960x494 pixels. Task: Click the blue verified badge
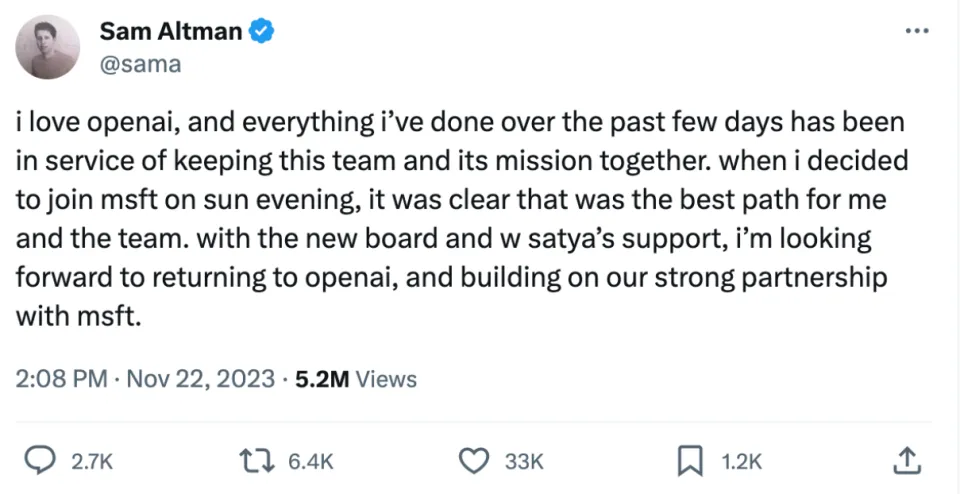(262, 31)
